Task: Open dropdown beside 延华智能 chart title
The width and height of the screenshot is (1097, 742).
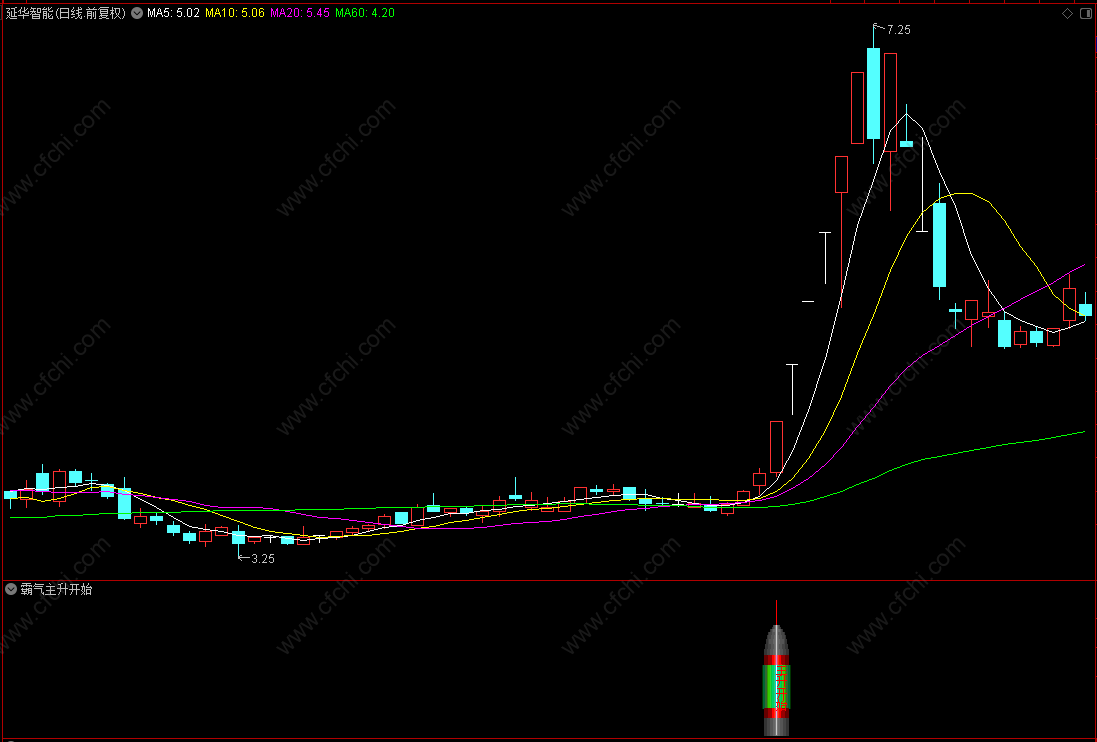Action: (x=137, y=13)
